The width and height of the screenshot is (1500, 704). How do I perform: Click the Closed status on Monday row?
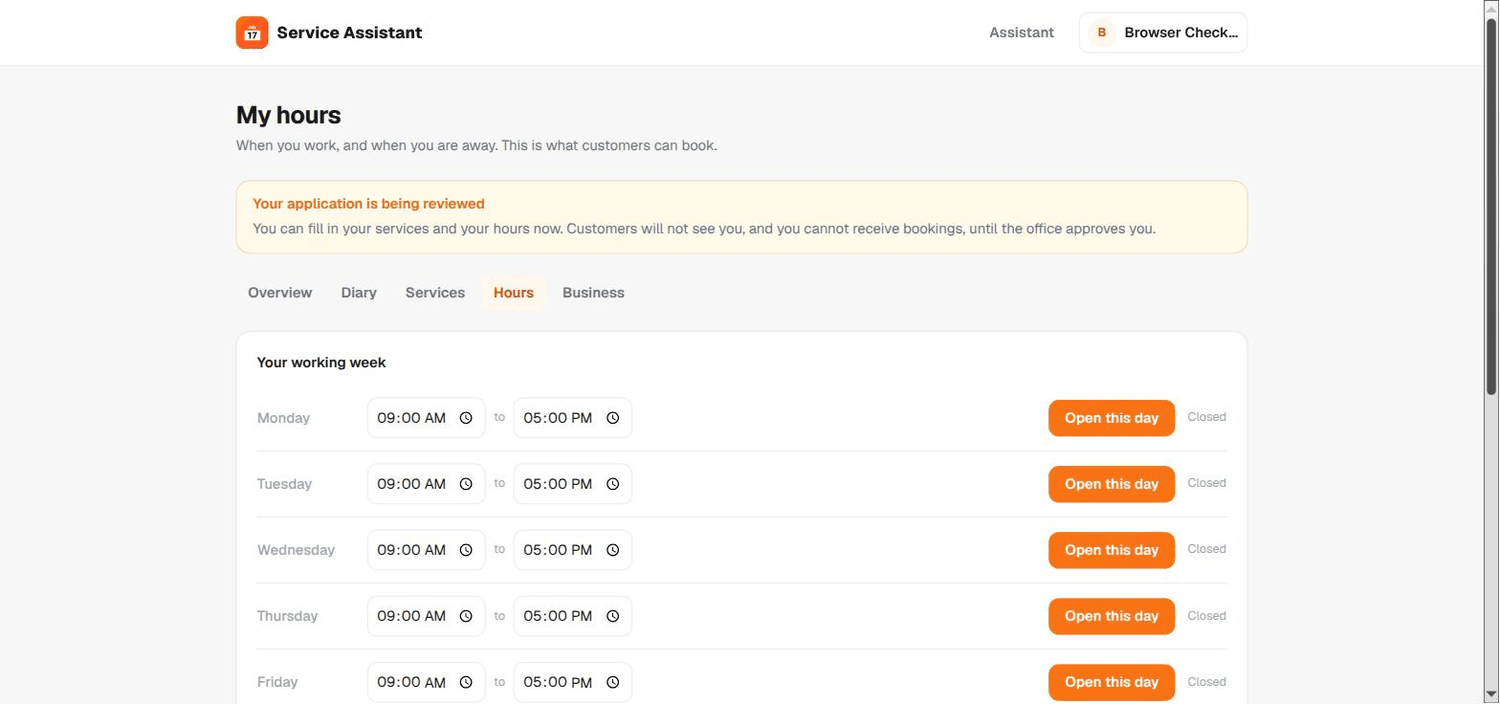coord(1206,417)
